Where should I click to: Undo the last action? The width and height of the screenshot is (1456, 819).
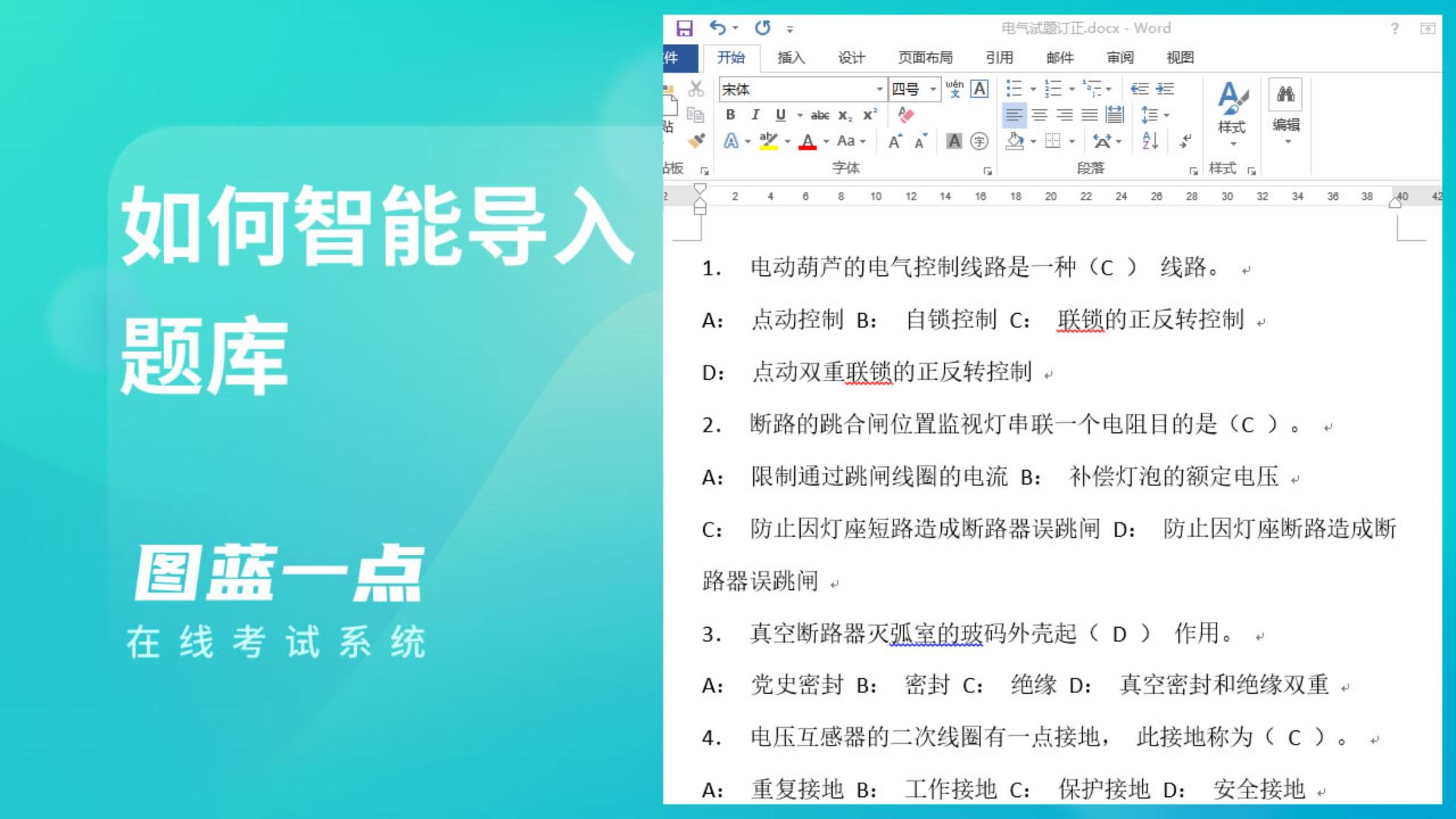pos(717,28)
